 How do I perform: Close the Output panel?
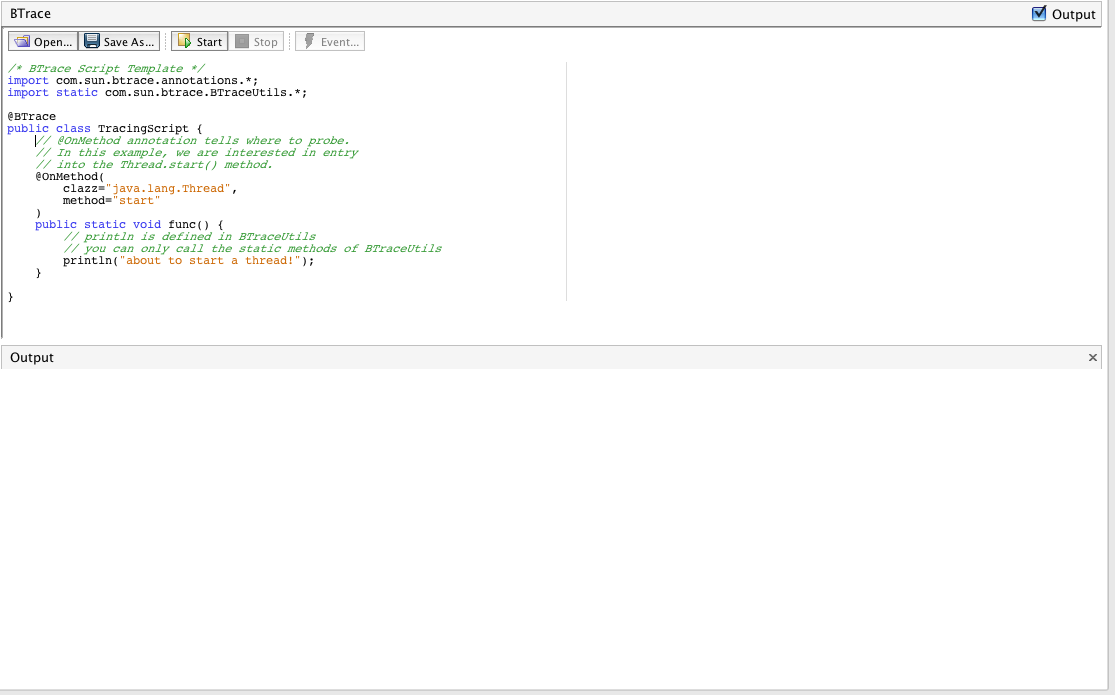point(1093,357)
